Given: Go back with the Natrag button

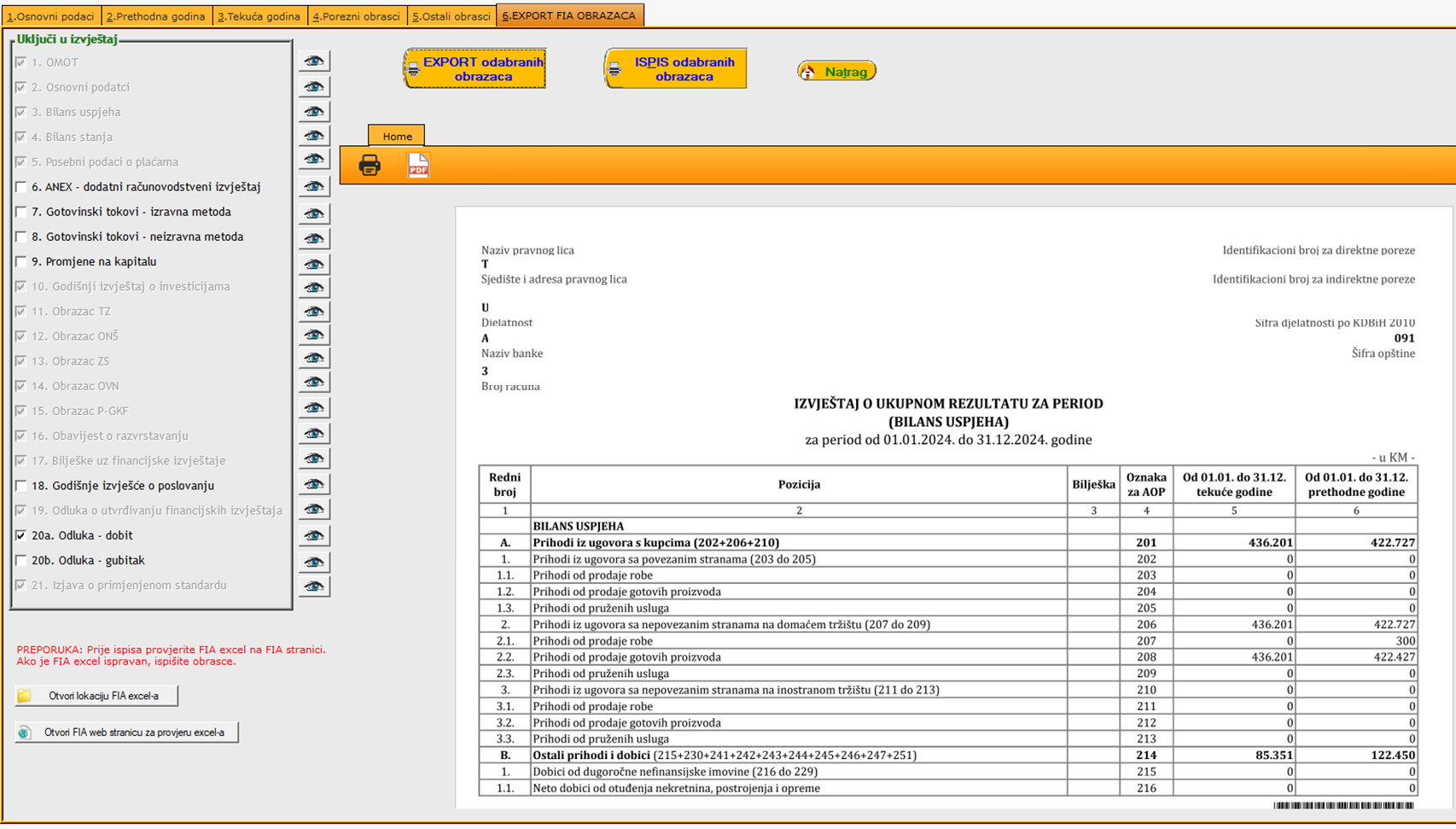Looking at the screenshot, I should click(836, 72).
